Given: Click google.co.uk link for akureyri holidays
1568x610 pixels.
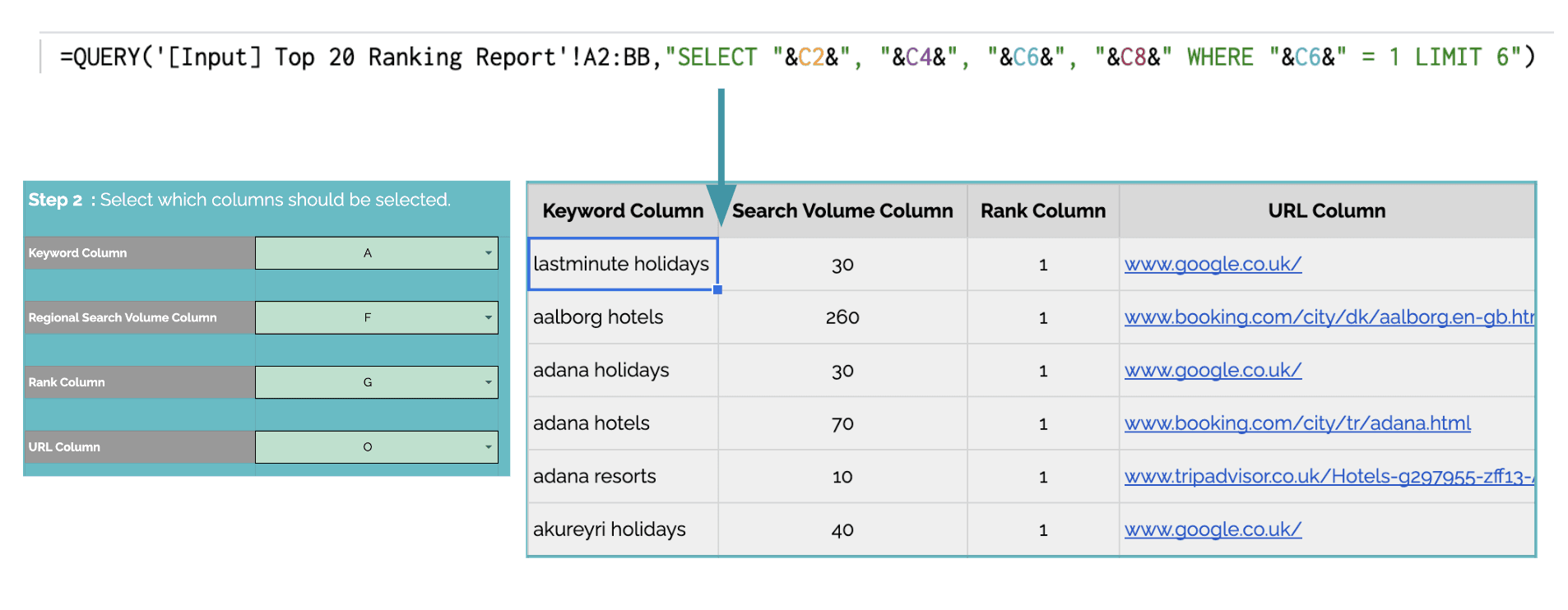Looking at the screenshot, I should (x=1213, y=529).
